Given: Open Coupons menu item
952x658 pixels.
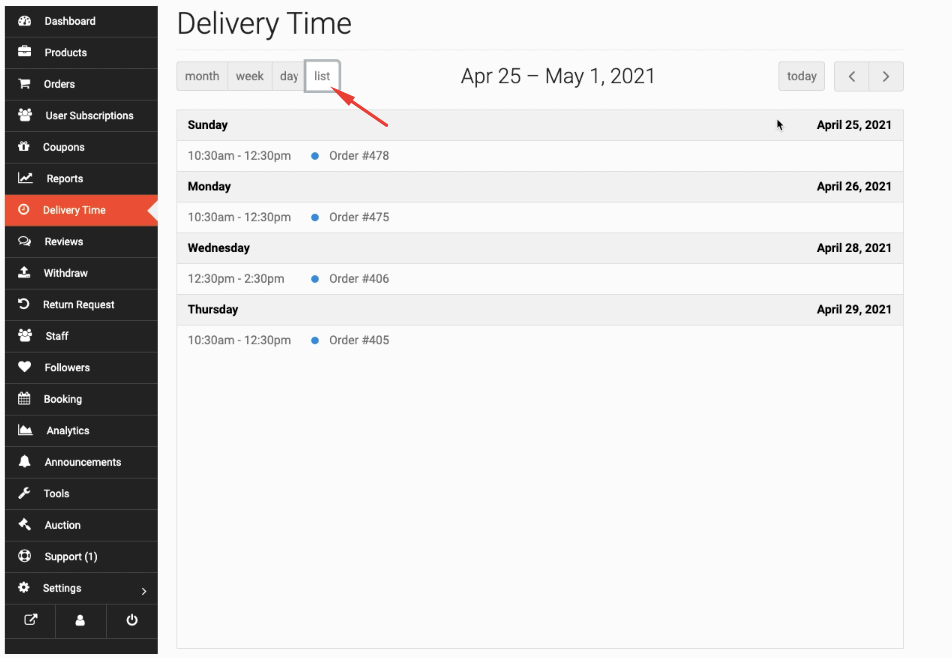Looking at the screenshot, I should [81, 148].
